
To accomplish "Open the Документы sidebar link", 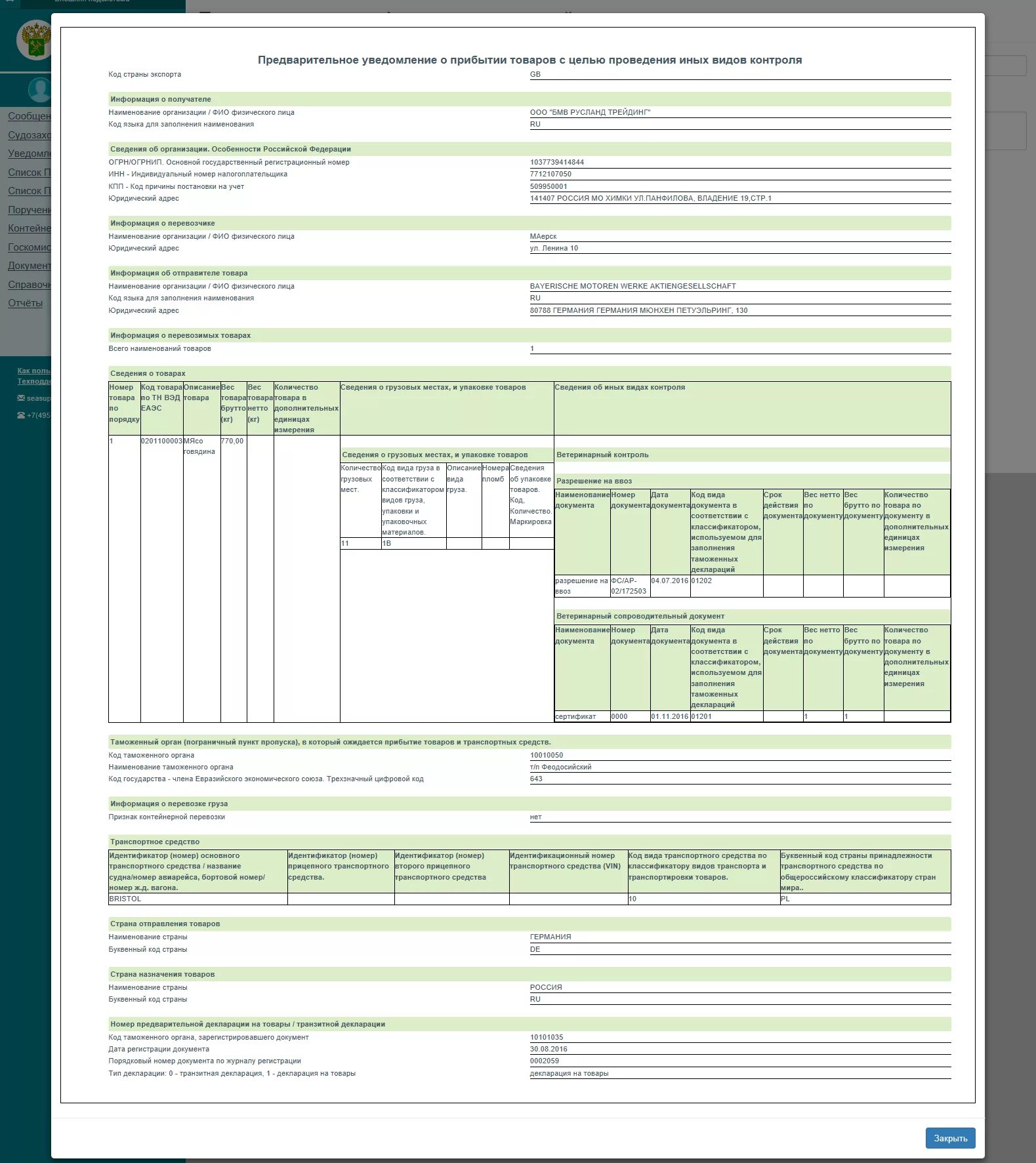I will [29, 266].
